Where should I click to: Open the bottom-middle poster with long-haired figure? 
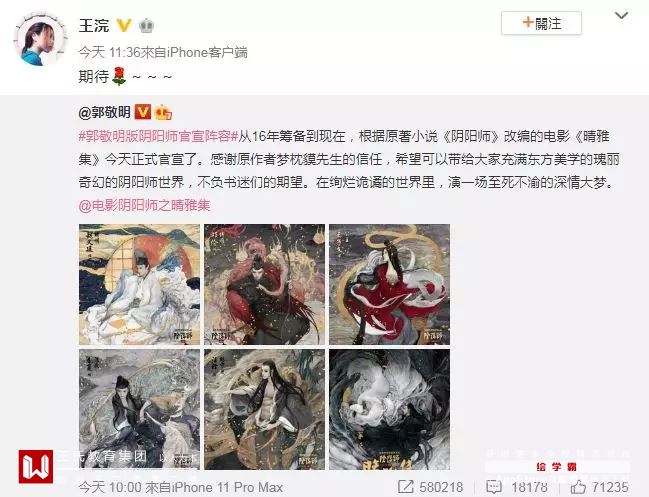tap(264, 409)
